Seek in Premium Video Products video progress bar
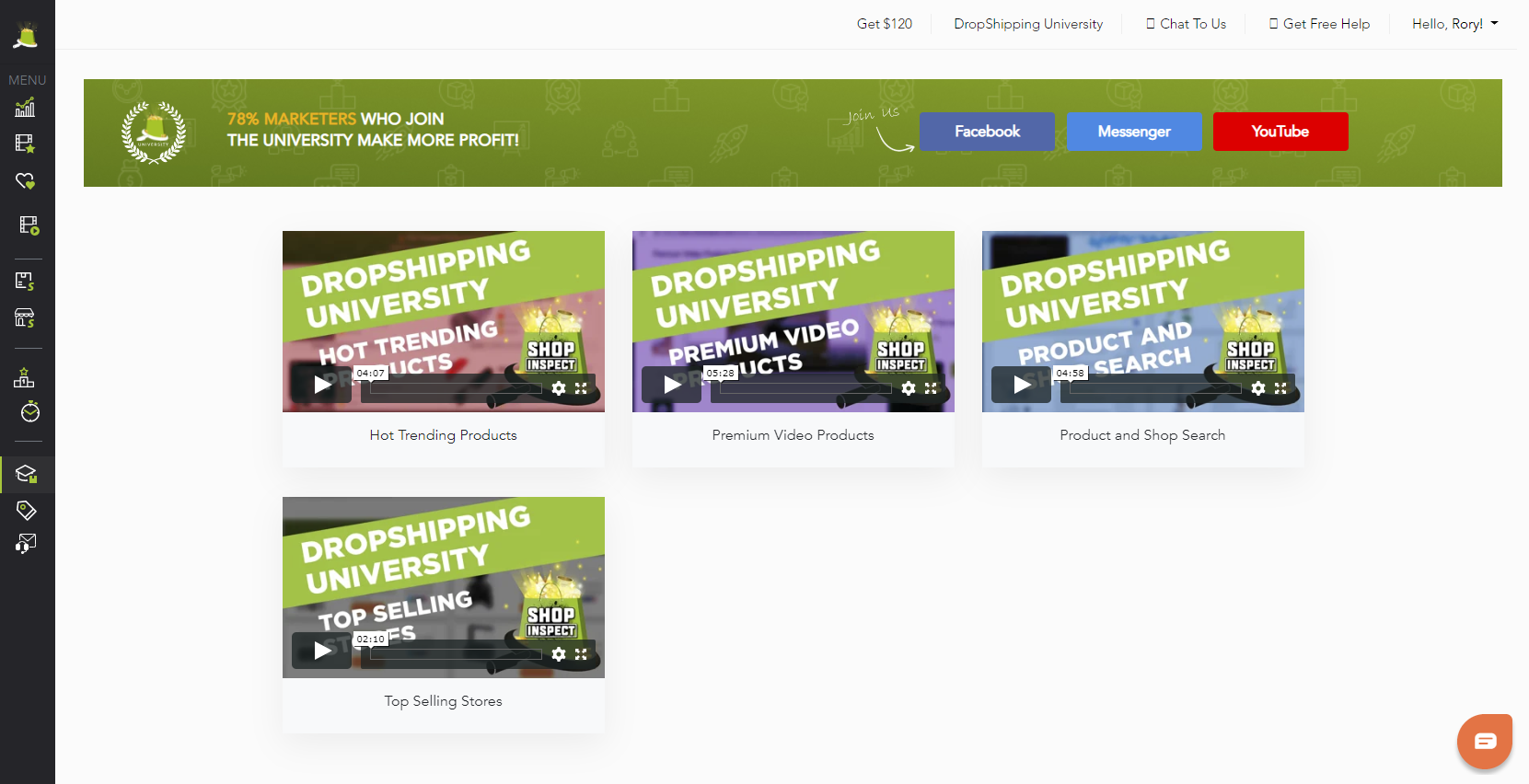The height and width of the screenshot is (784, 1529). tap(805, 388)
